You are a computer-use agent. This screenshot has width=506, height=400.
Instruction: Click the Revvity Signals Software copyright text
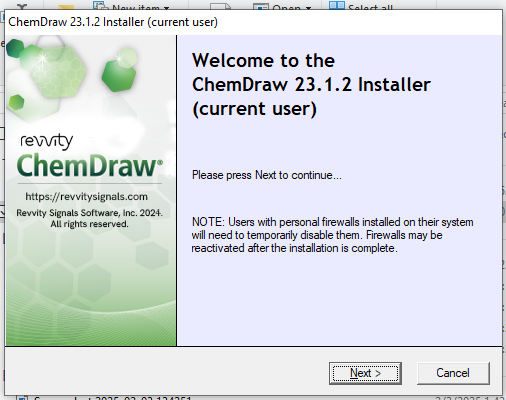(x=89, y=218)
